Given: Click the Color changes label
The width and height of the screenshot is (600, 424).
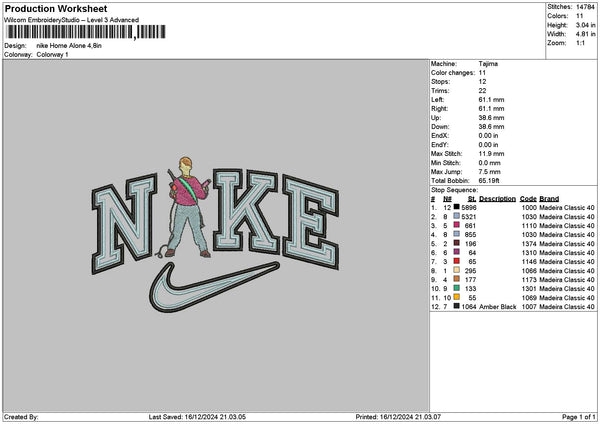Looking at the screenshot, I should click(x=453, y=73).
